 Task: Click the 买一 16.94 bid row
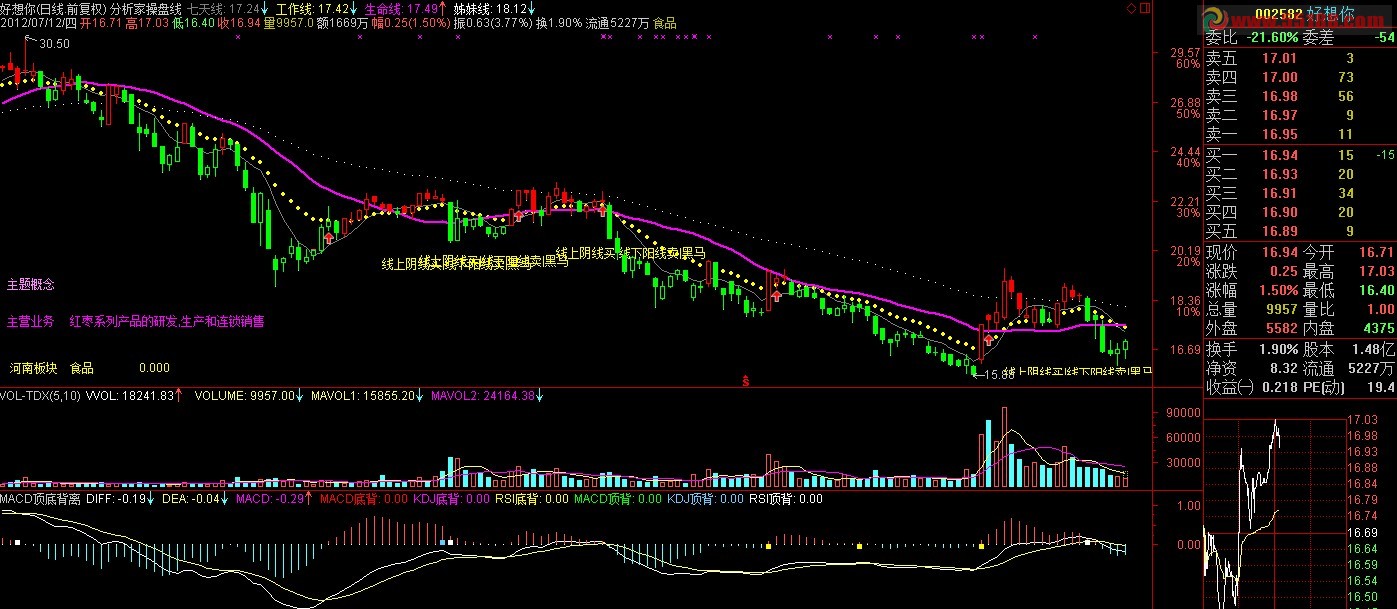(x=1301, y=155)
